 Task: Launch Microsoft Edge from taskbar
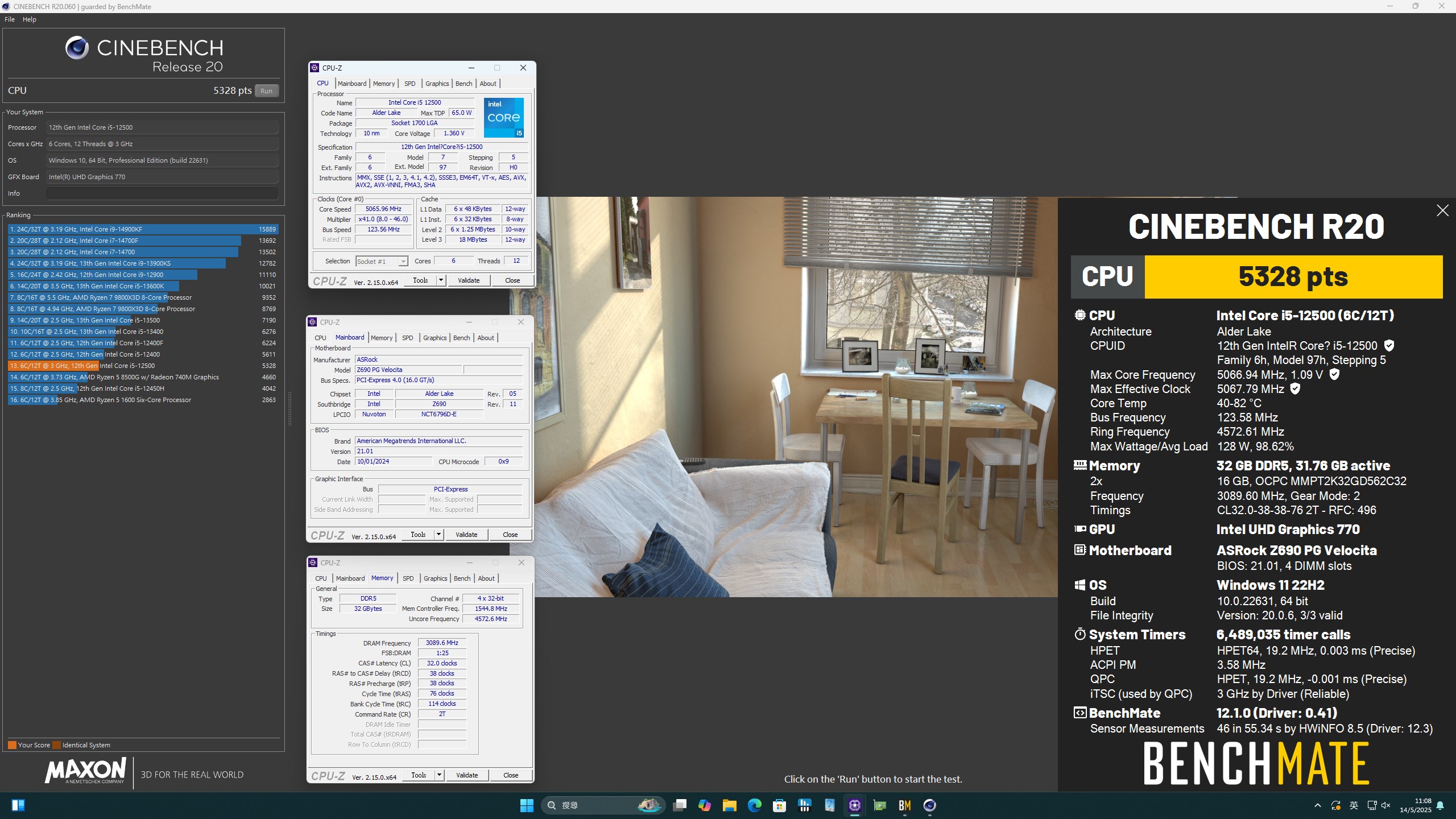coord(755,805)
